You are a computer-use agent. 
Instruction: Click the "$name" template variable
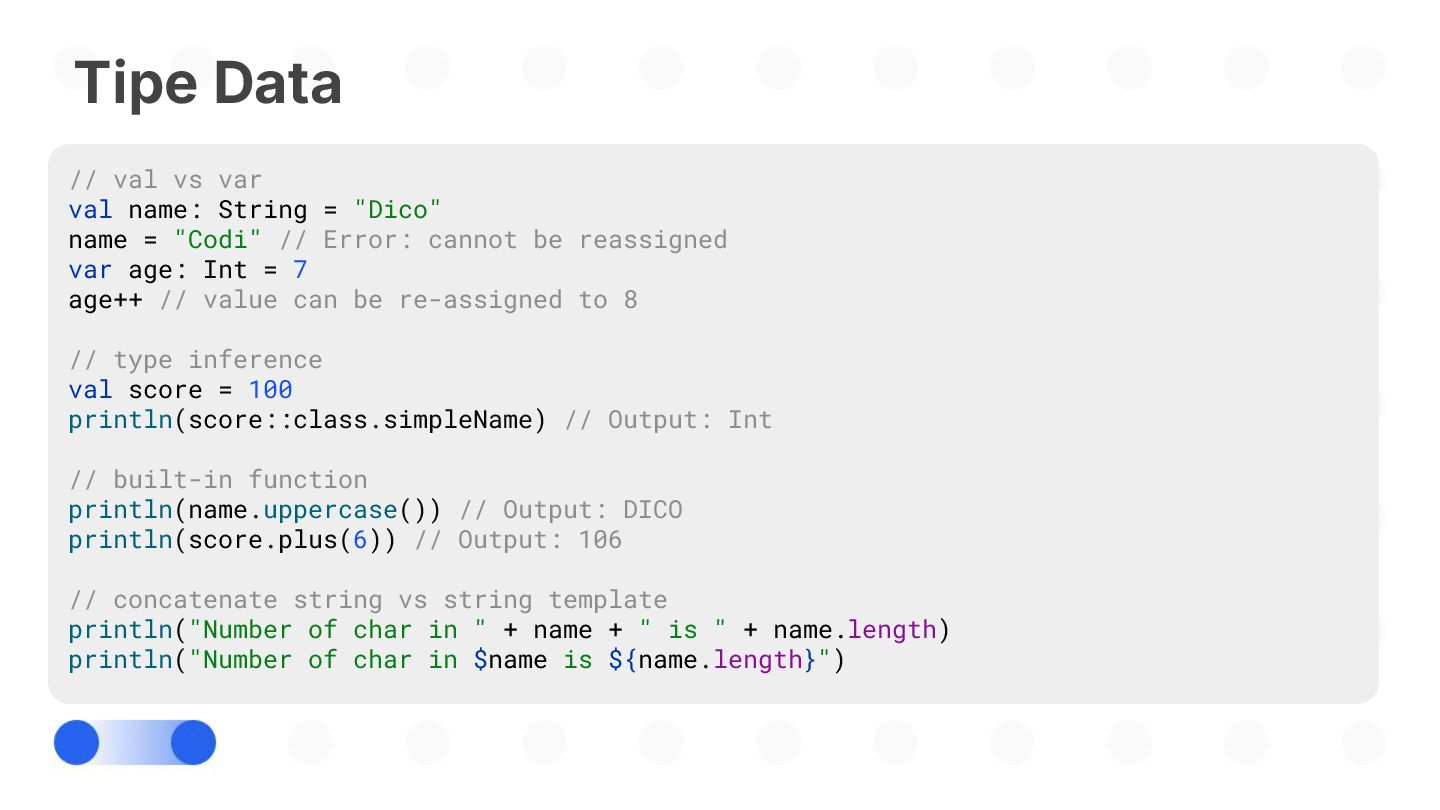point(510,660)
